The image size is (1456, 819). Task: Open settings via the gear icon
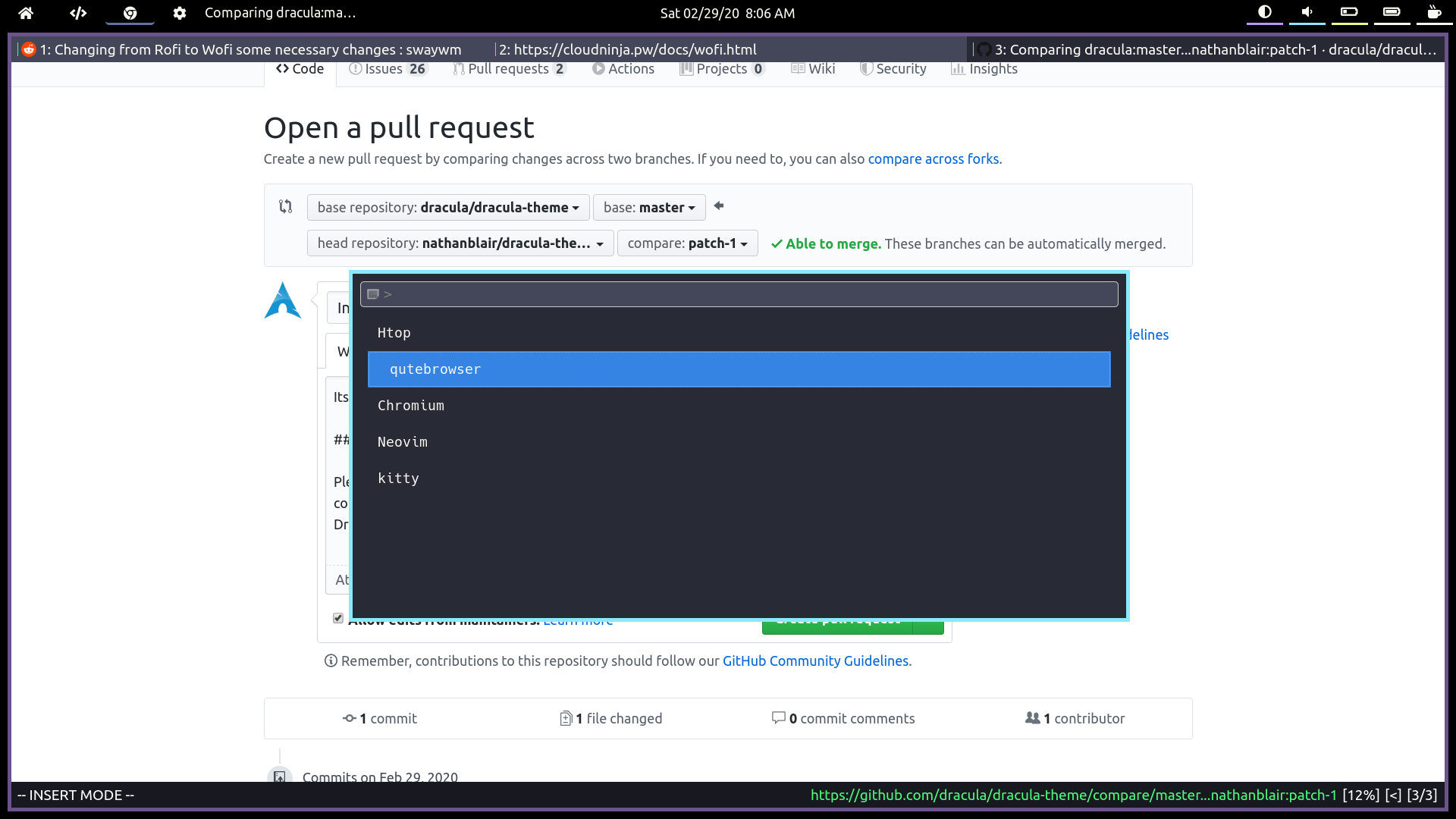coord(180,13)
